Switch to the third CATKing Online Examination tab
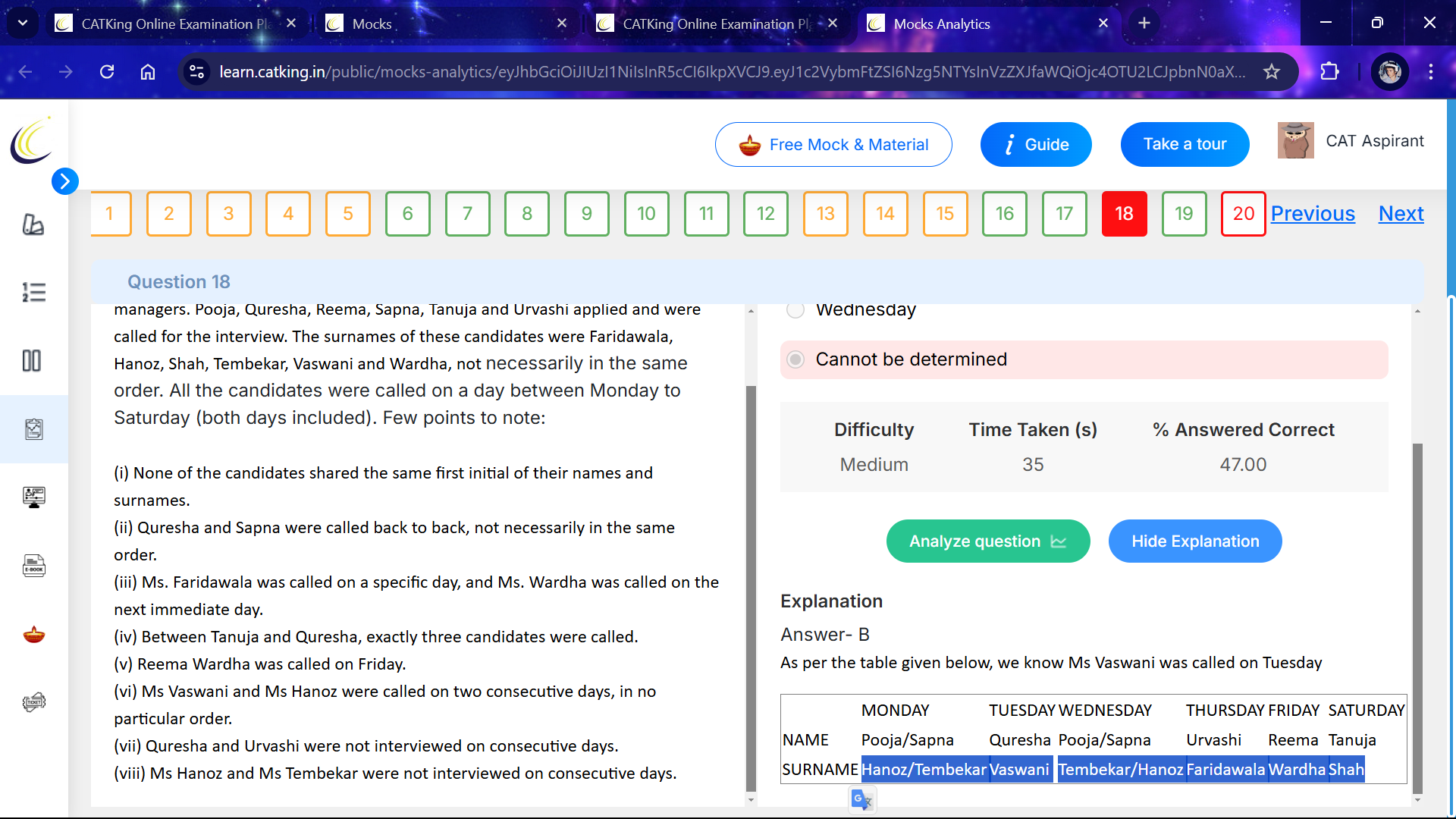The height and width of the screenshot is (819, 1456). point(717,24)
